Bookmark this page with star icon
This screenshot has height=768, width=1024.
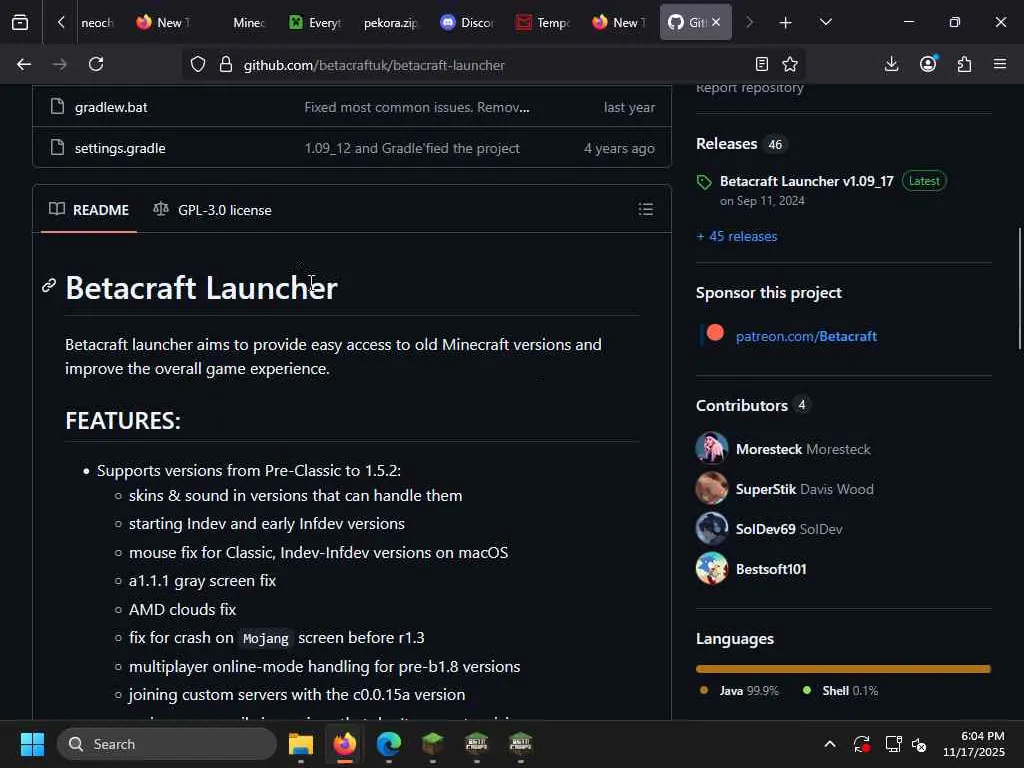click(x=790, y=65)
